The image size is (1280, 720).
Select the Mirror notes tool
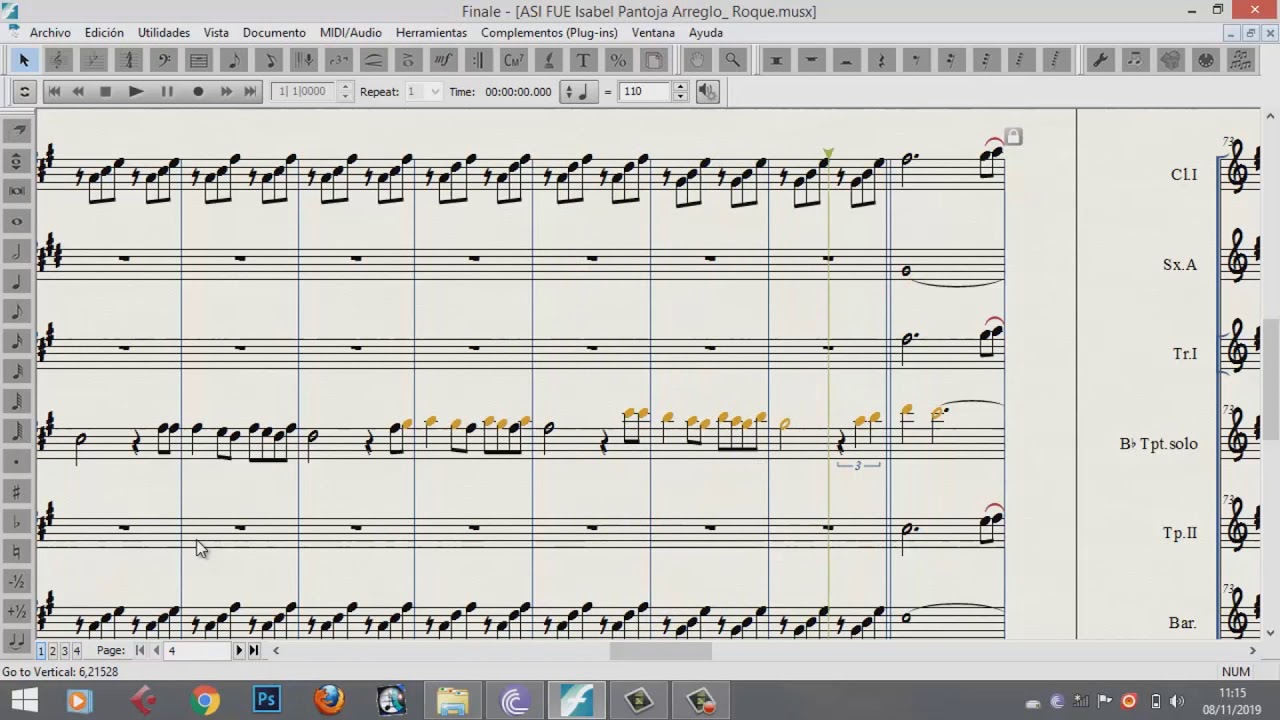[x=1240, y=61]
